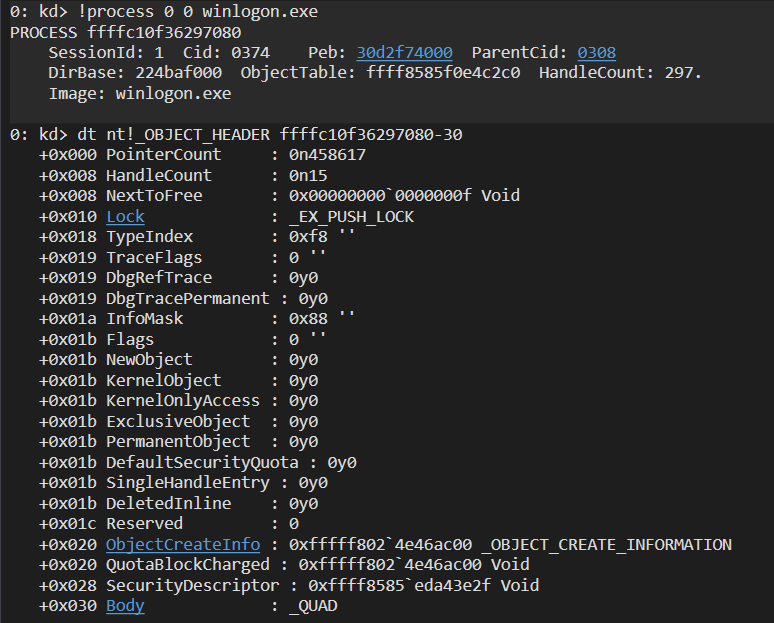The image size is (774, 623).
Task: Follow the ParentCid 0308 link
Action: [596, 52]
